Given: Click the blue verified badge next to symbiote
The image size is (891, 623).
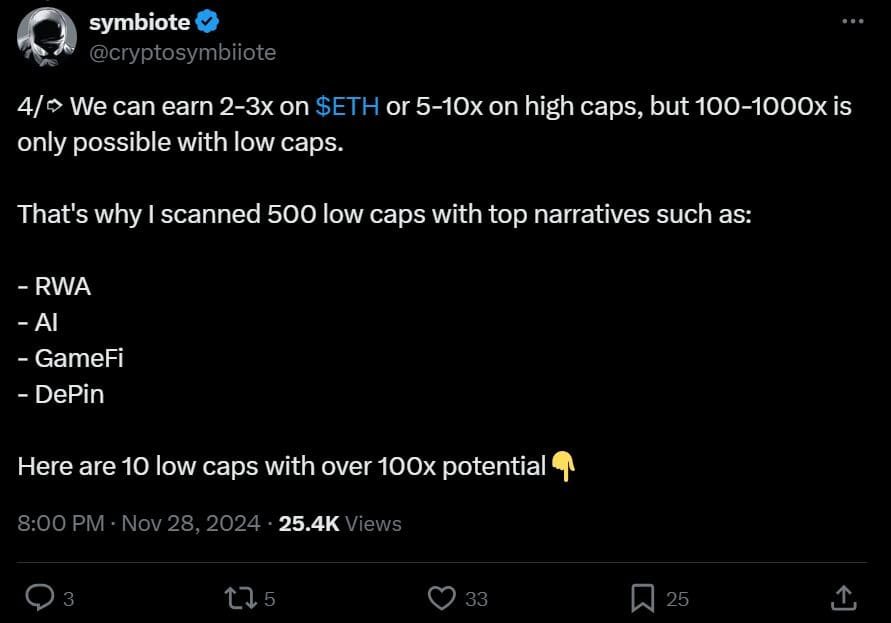Looking at the screenshot, I should tap(205, 20).
